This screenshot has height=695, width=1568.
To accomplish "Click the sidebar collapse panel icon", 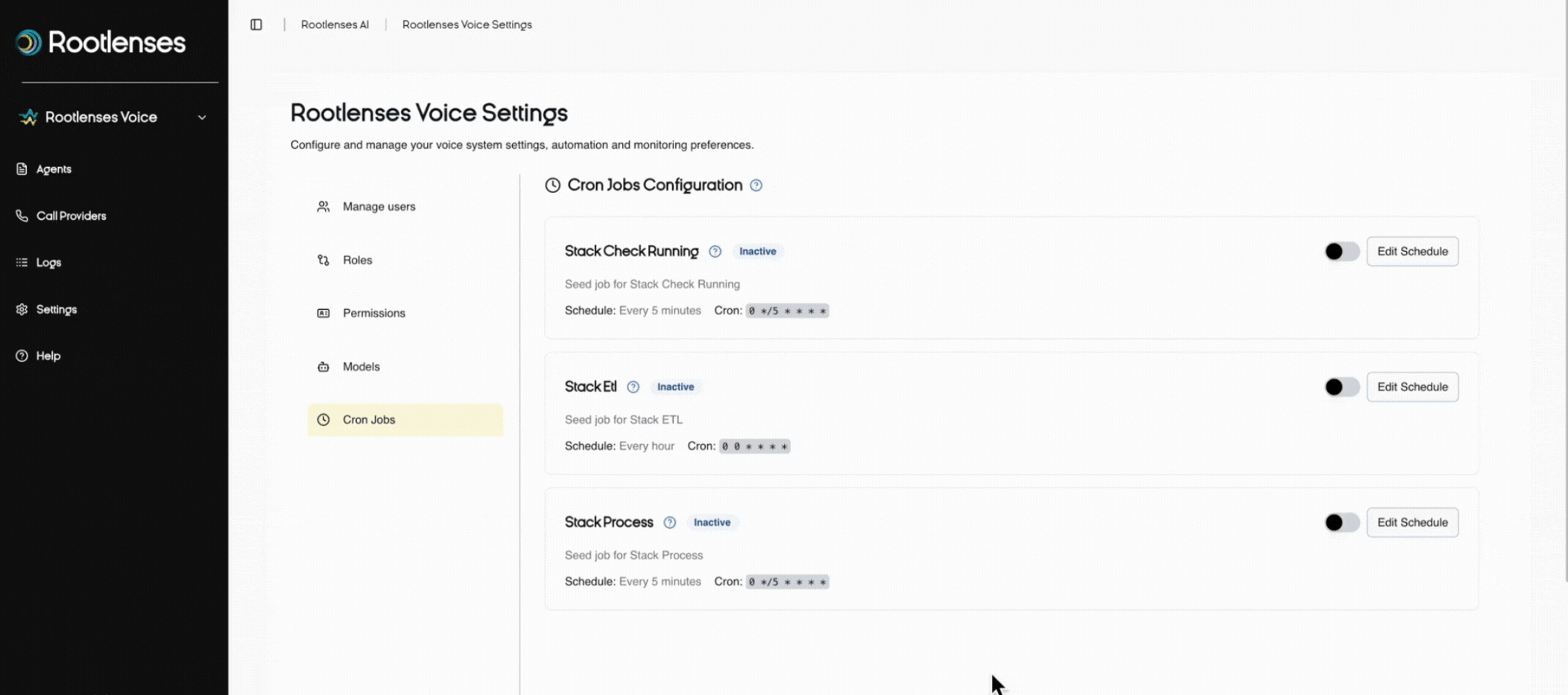I will pyautogui.click(x=256, y=25).
